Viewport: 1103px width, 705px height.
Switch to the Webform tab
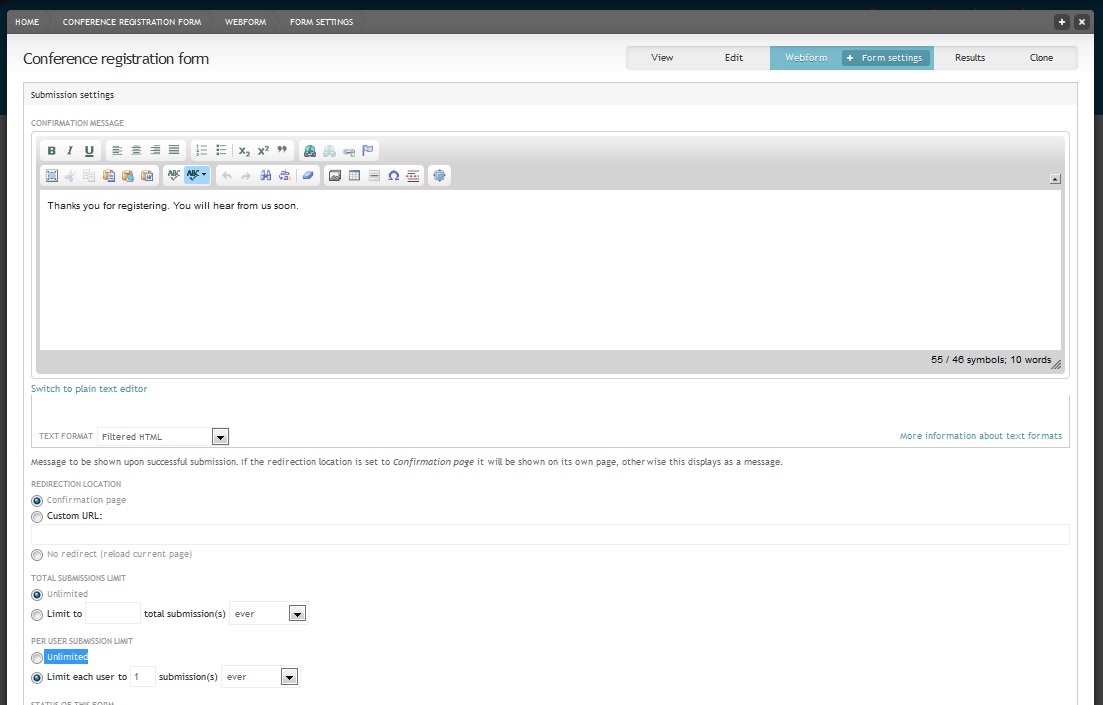click(x=806, y=58)
